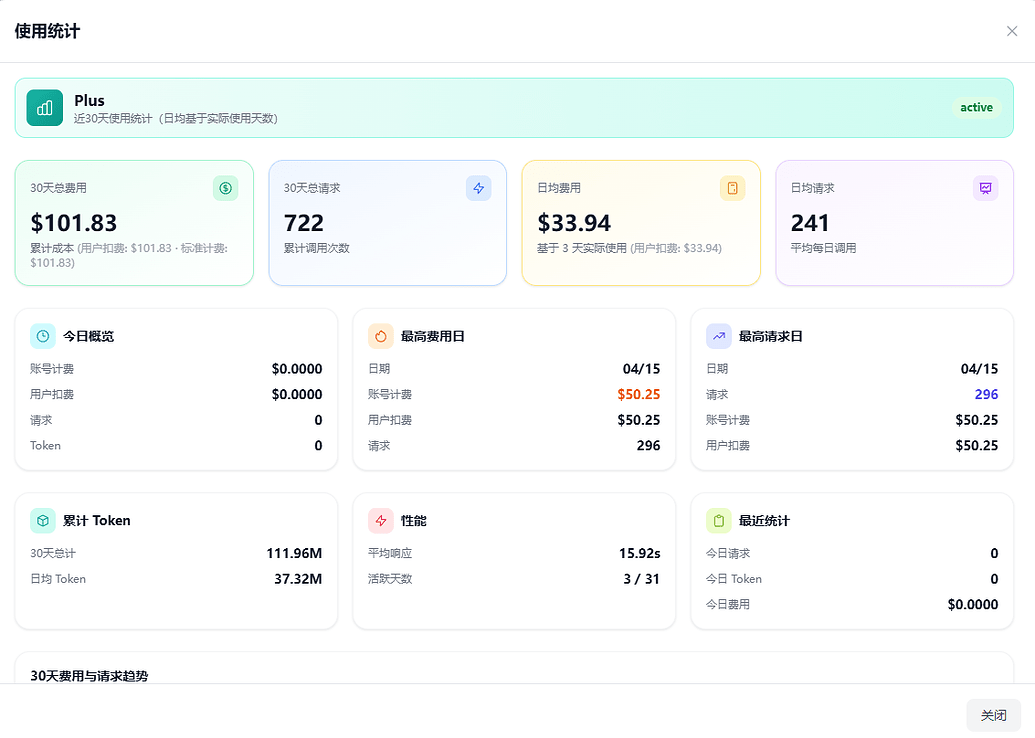The height and width of the screenshot is (738, 1035).
Task: Select the 241 daily average requests value
Action: click(x=810, y=223)
